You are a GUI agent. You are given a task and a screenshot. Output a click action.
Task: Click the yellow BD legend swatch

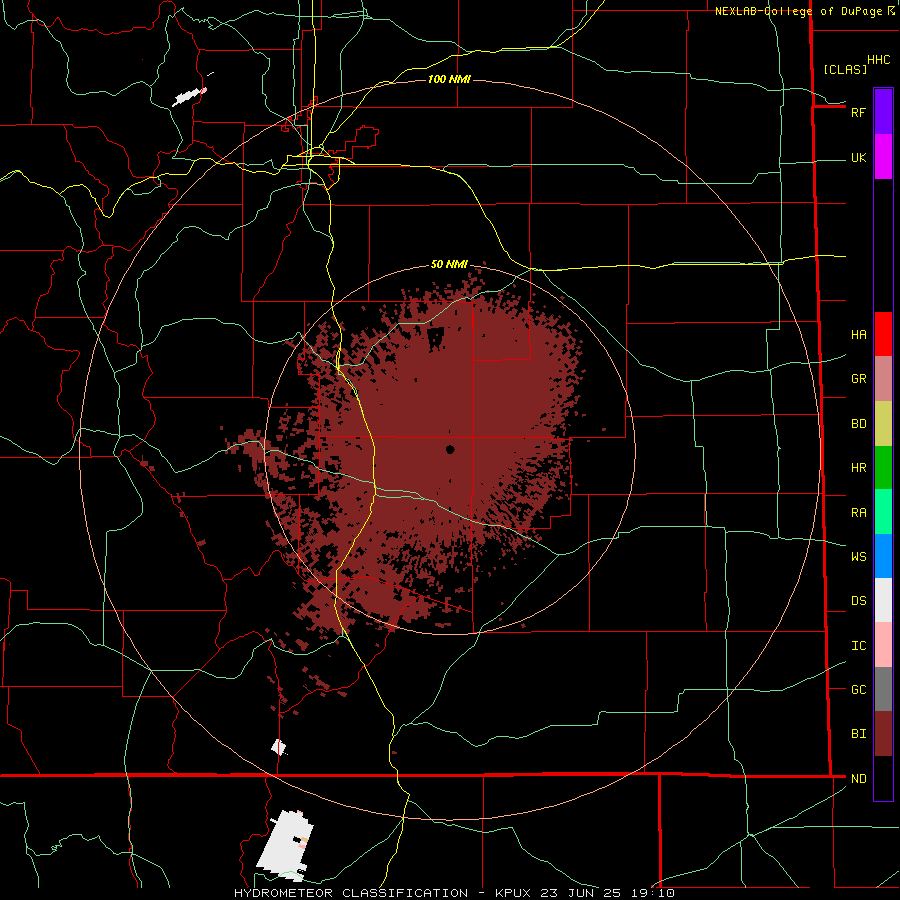[x=883, y=423]
